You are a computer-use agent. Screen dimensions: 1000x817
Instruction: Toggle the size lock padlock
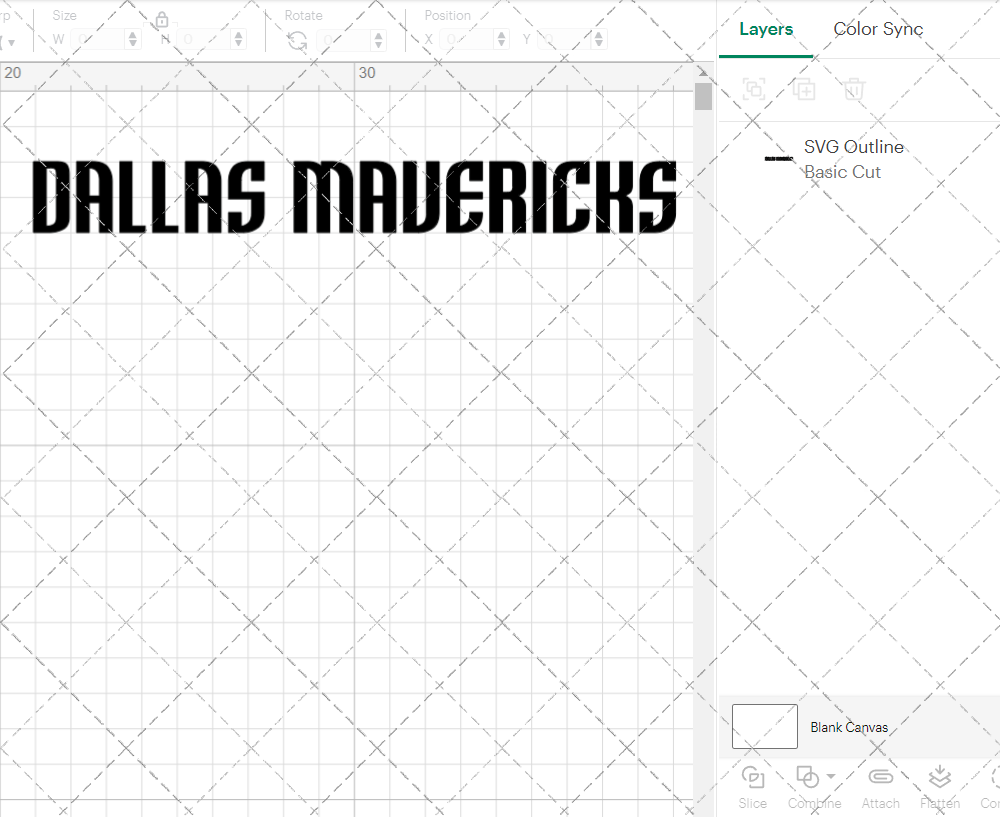[x=161, y=19]
